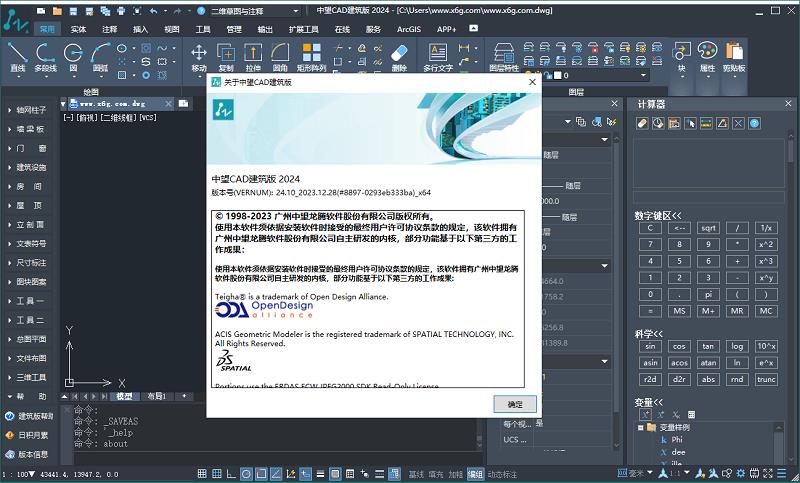This screenshot has height=483, width=800.
Task: Toggle 基线 in the status bar
Action: pyautogui.click(x=416, y=474)
